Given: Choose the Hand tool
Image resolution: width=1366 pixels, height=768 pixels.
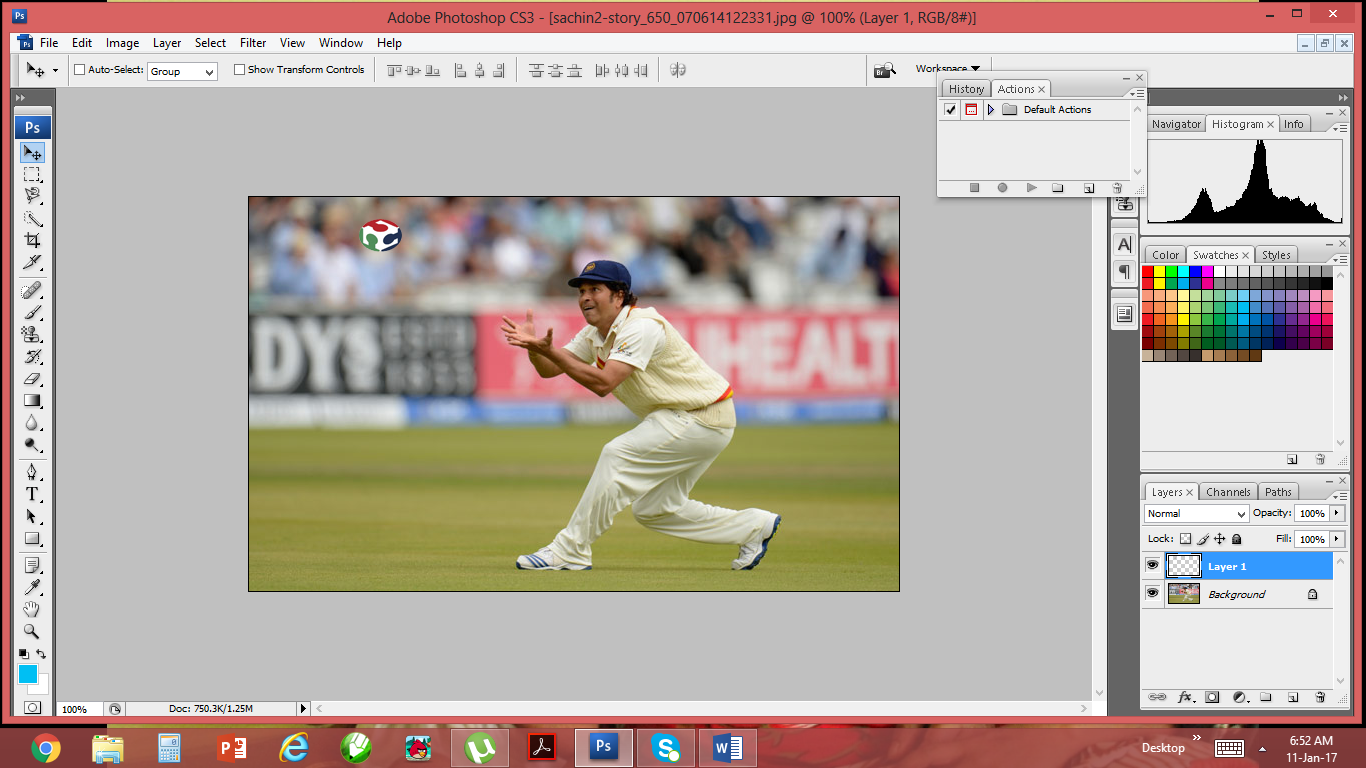Looking at the screenshot, I should [x=32, y=609].
